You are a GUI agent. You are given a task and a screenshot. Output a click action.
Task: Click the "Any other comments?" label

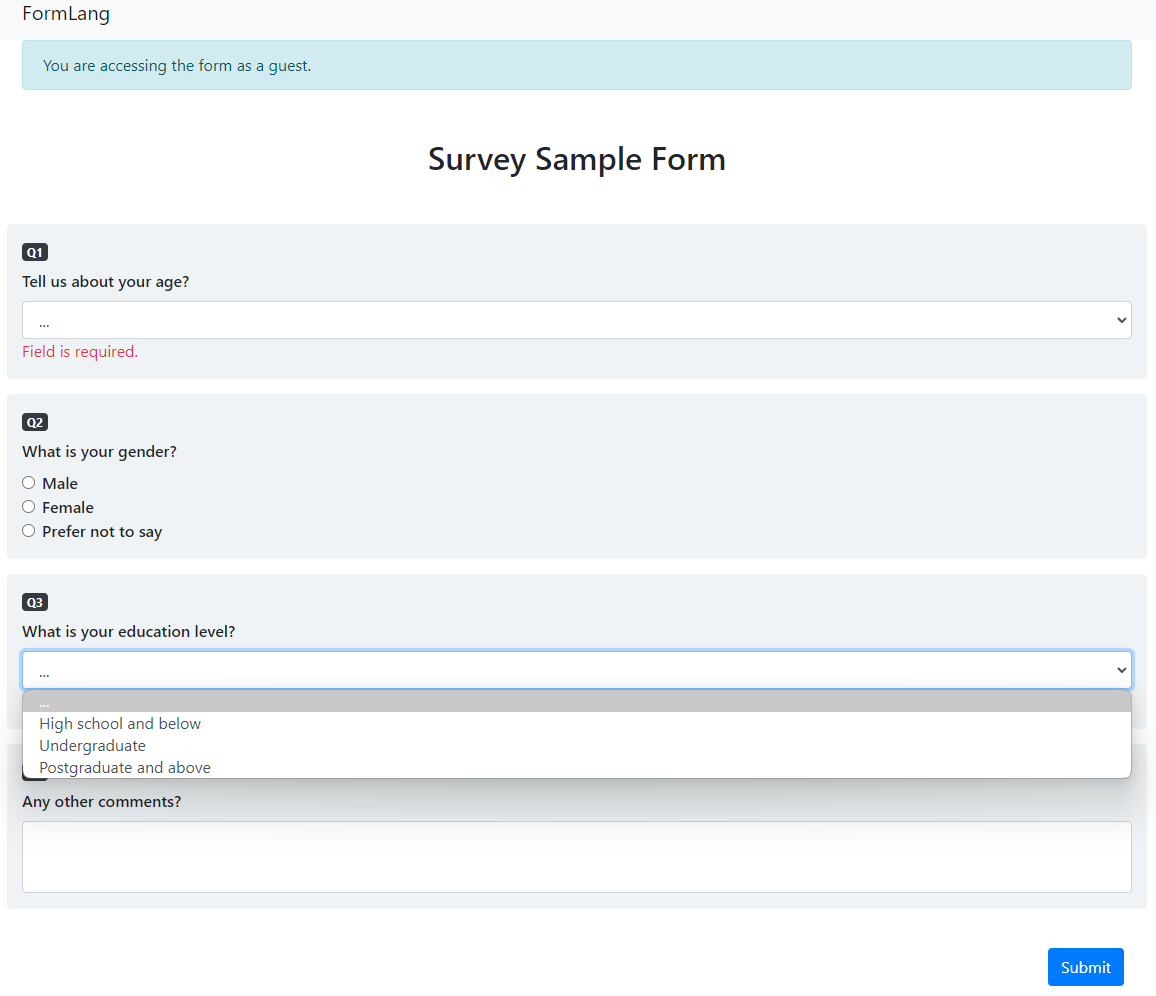click(x=102, y=802)
